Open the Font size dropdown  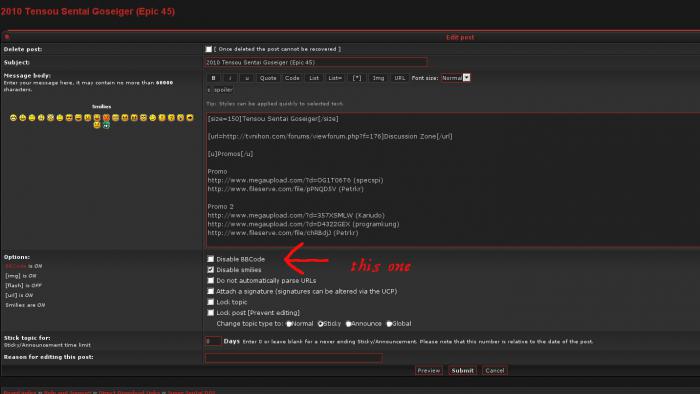[456, 78]
